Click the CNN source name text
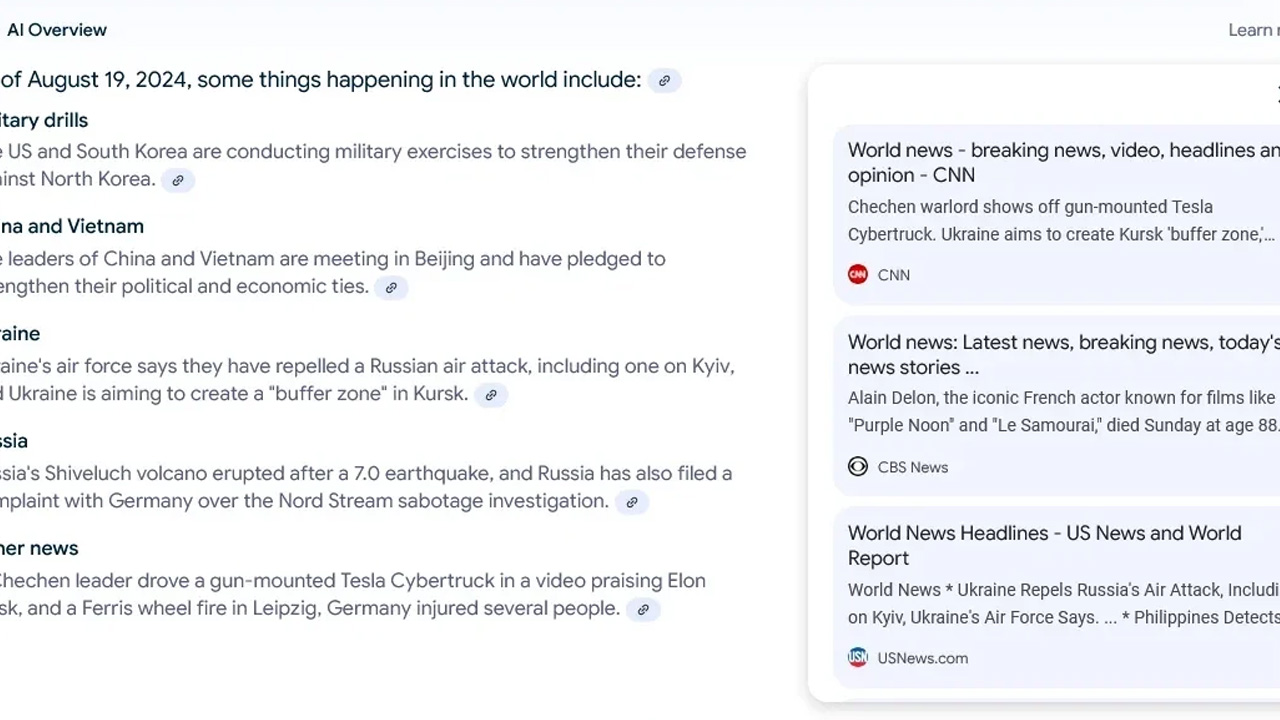This screenshot has width=1280, height=720. point(894,275)
